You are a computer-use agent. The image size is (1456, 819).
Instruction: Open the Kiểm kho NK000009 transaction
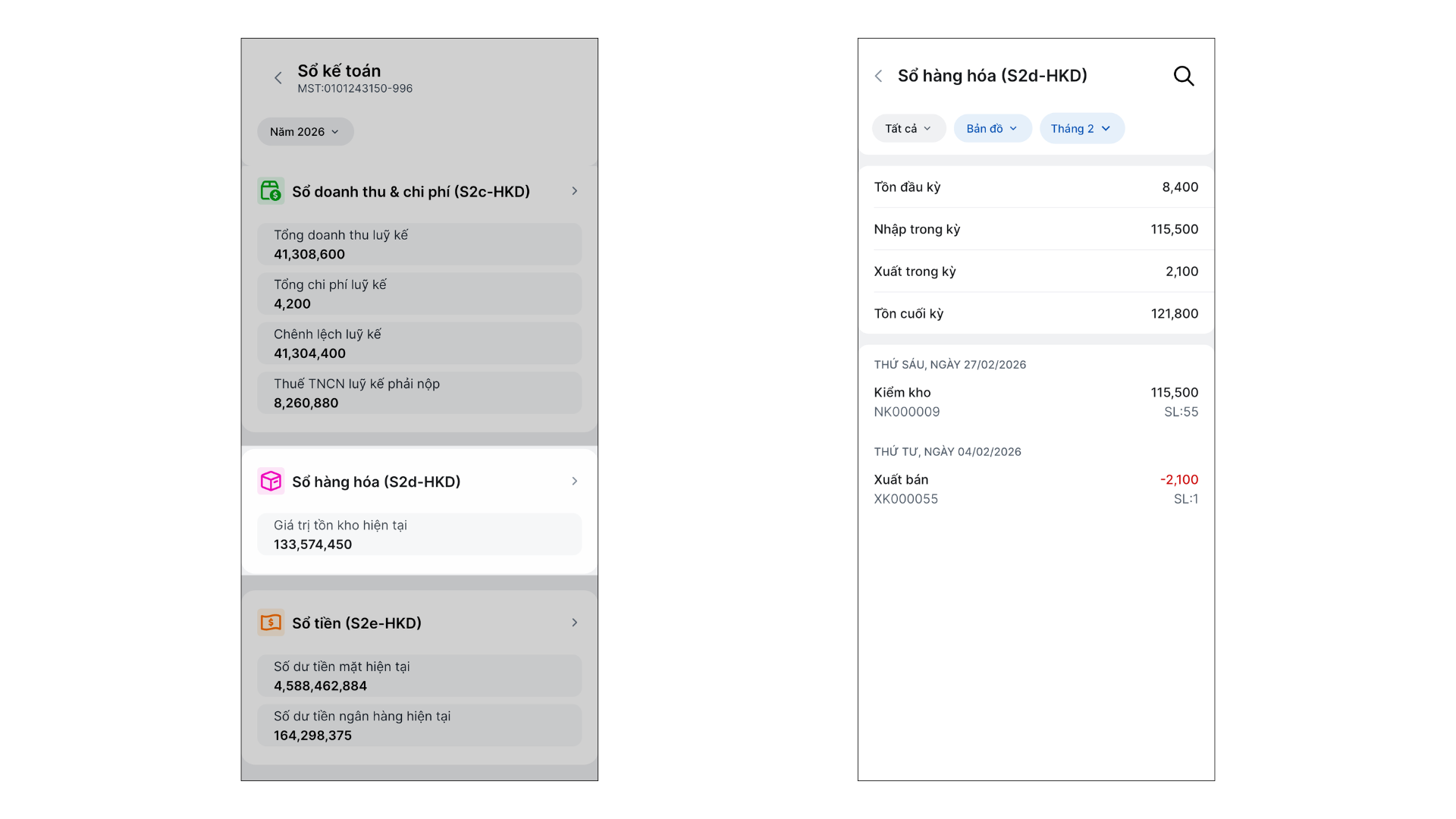[1035, 402]
